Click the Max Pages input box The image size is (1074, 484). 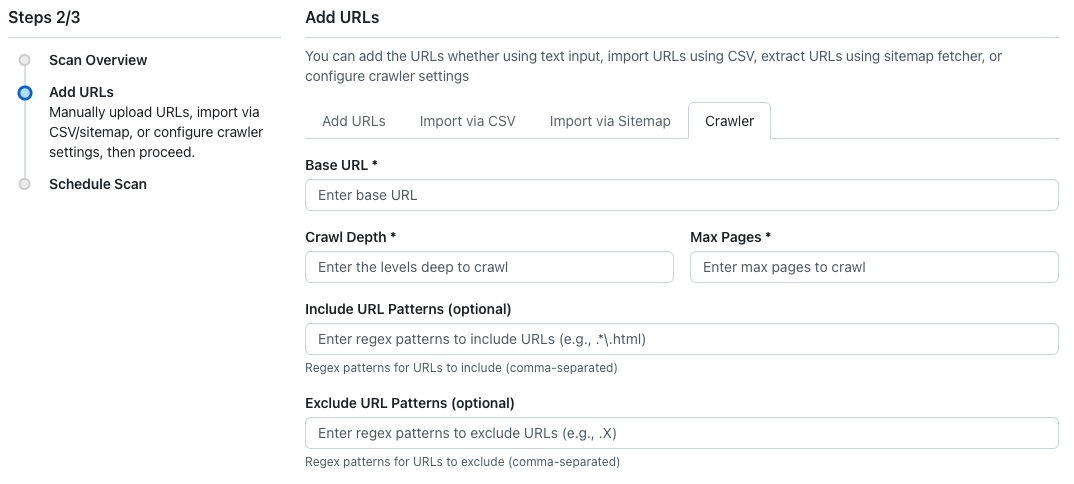tap(874, 267)
